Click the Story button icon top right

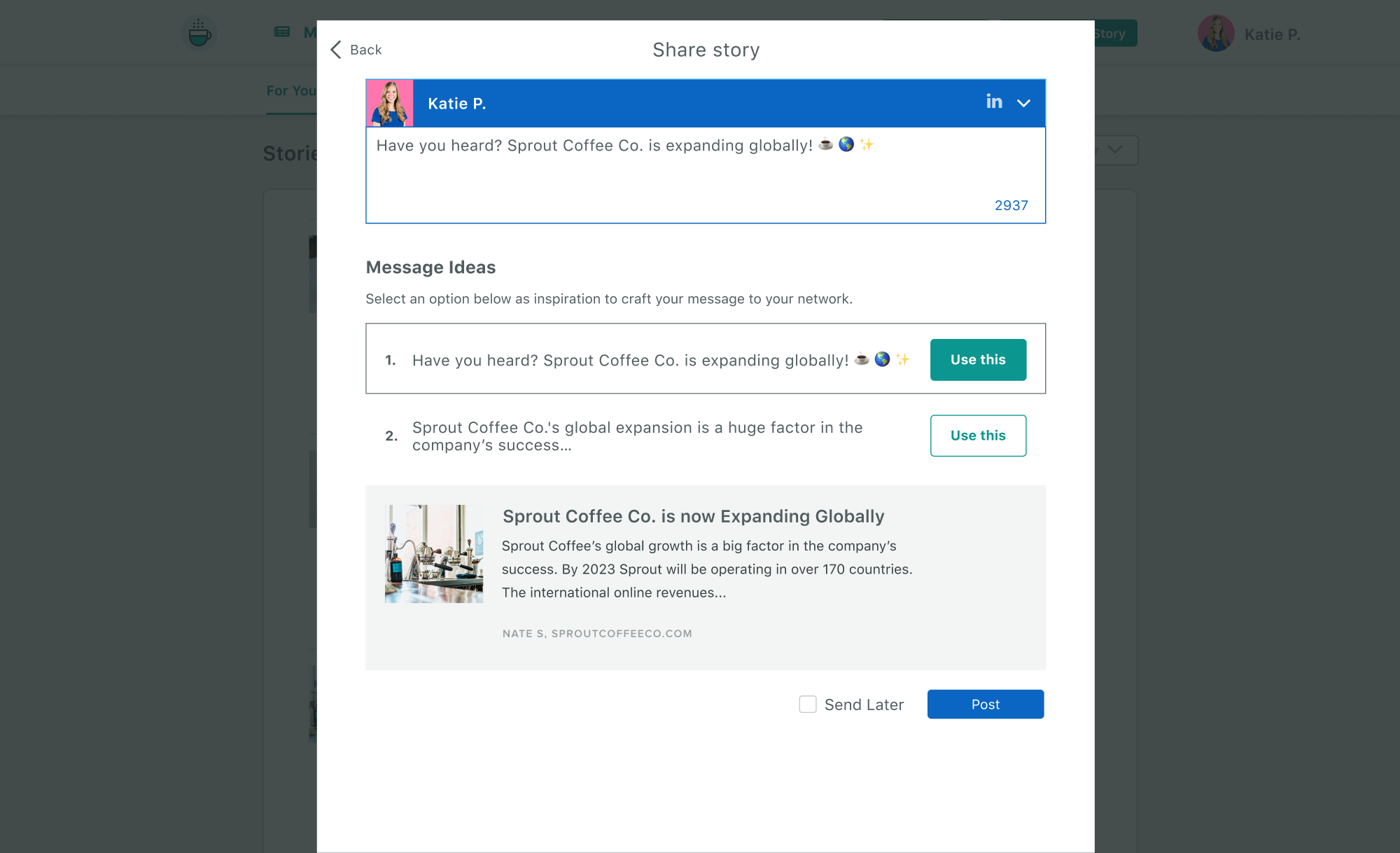(x=1112, y=33)
